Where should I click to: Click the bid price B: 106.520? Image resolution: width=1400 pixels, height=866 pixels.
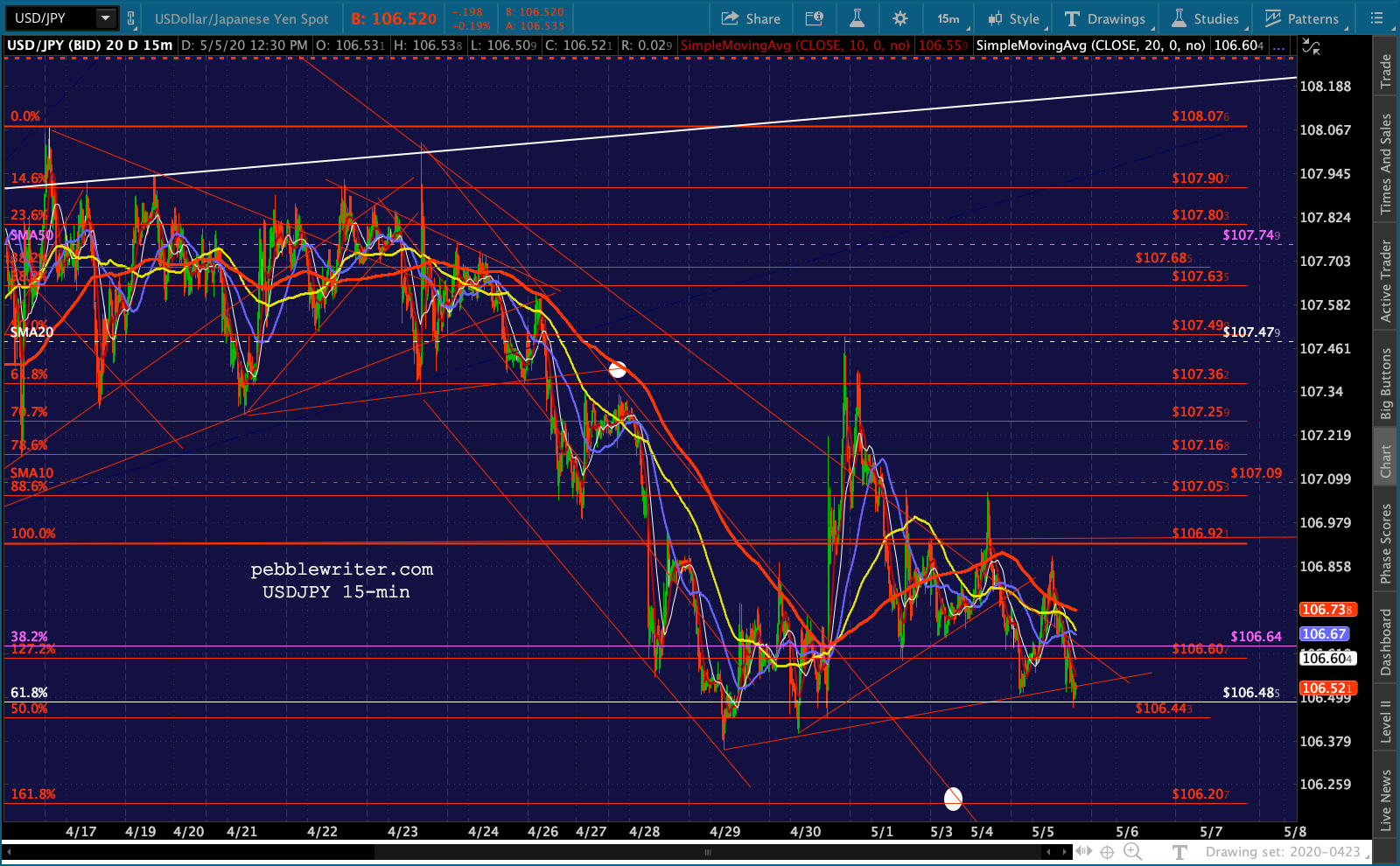[394, 18]
